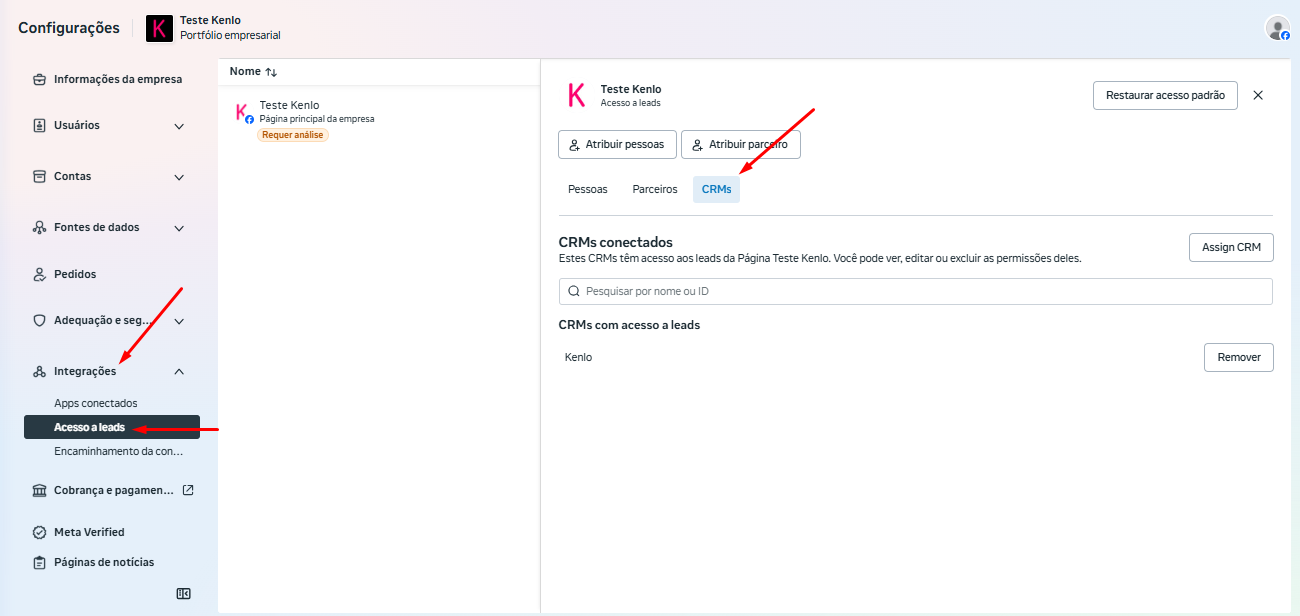Click the Usuários contact card icon
The image size is (1300, 616).
(39, 125)
